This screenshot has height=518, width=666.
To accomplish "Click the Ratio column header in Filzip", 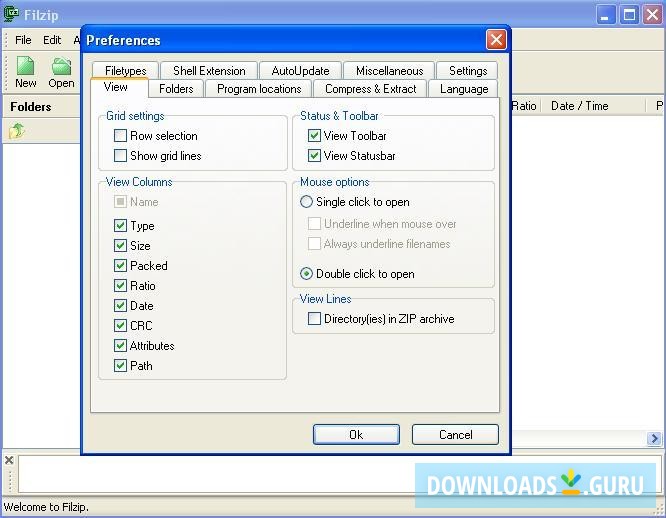I will [525, 106].
